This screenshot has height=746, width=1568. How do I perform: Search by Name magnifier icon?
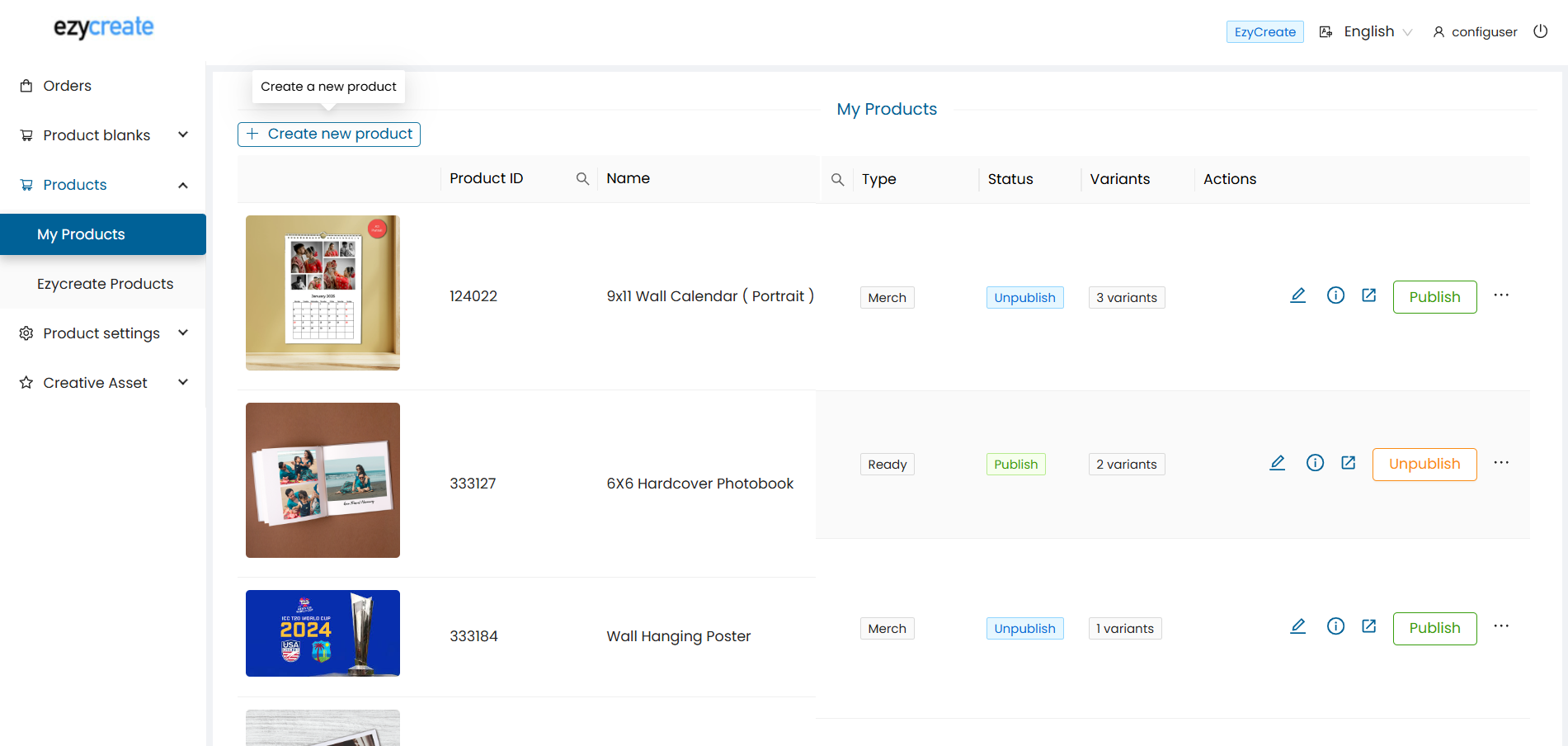point(837,180)
